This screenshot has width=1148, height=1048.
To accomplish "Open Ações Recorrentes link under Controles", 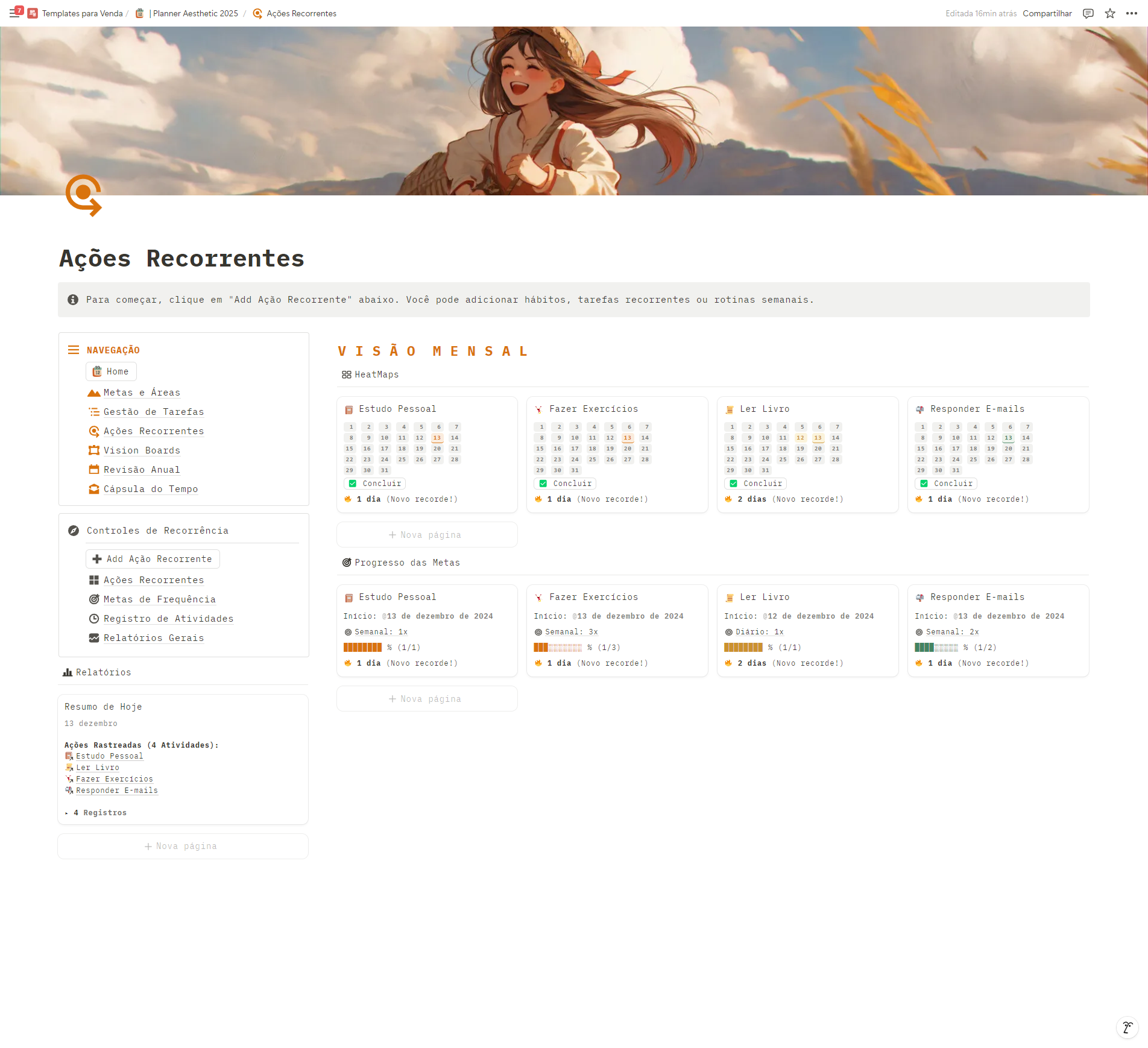I will (x=154, y=580).
